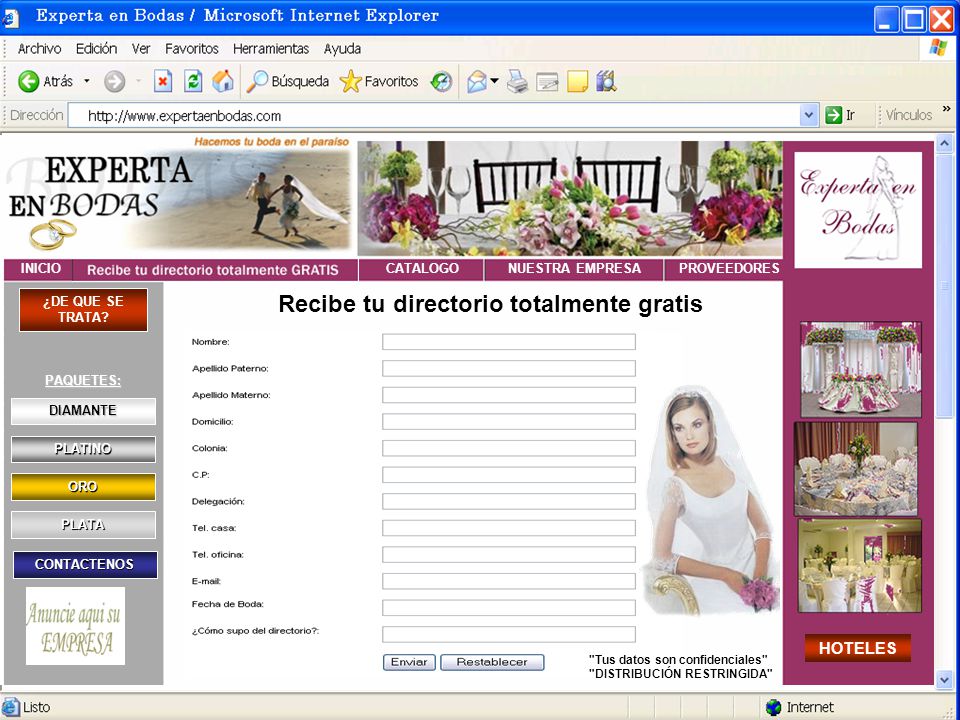Click the Windows flag logo icon
Image resolution: width=960 pixels, height=720 pixels.
coord(937,48)
